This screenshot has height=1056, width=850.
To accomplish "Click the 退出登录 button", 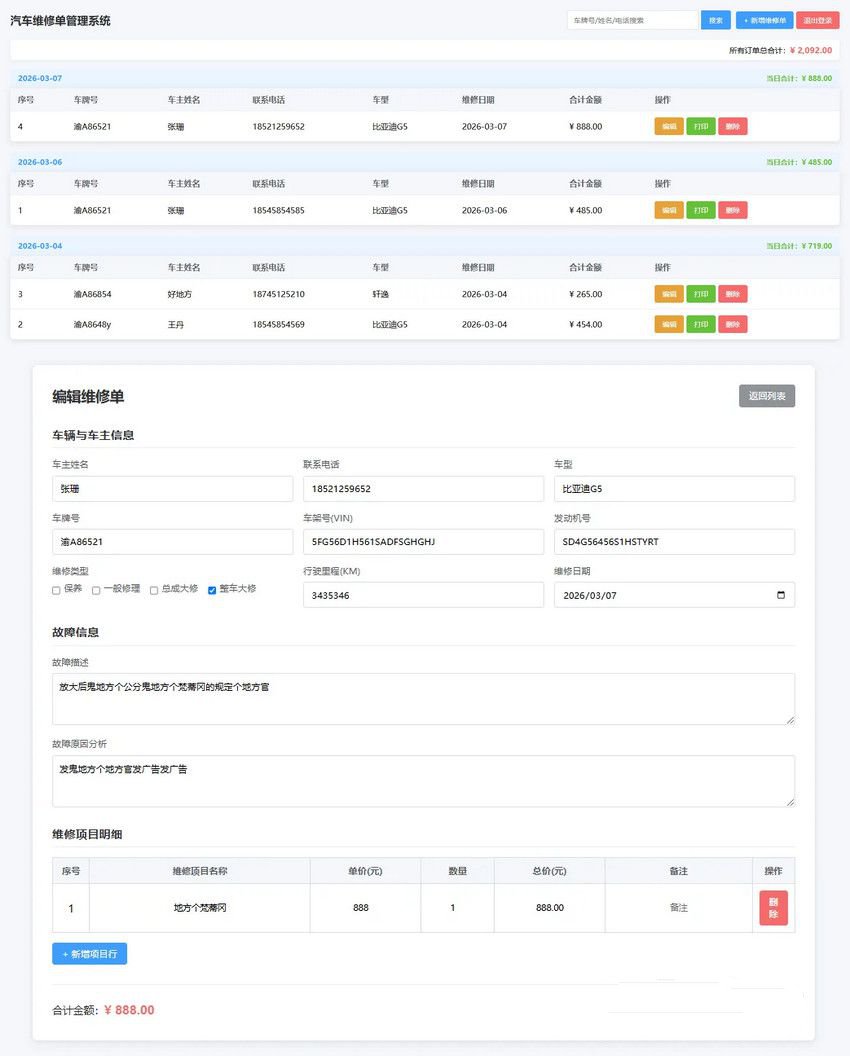I will [x=817, y=19].
